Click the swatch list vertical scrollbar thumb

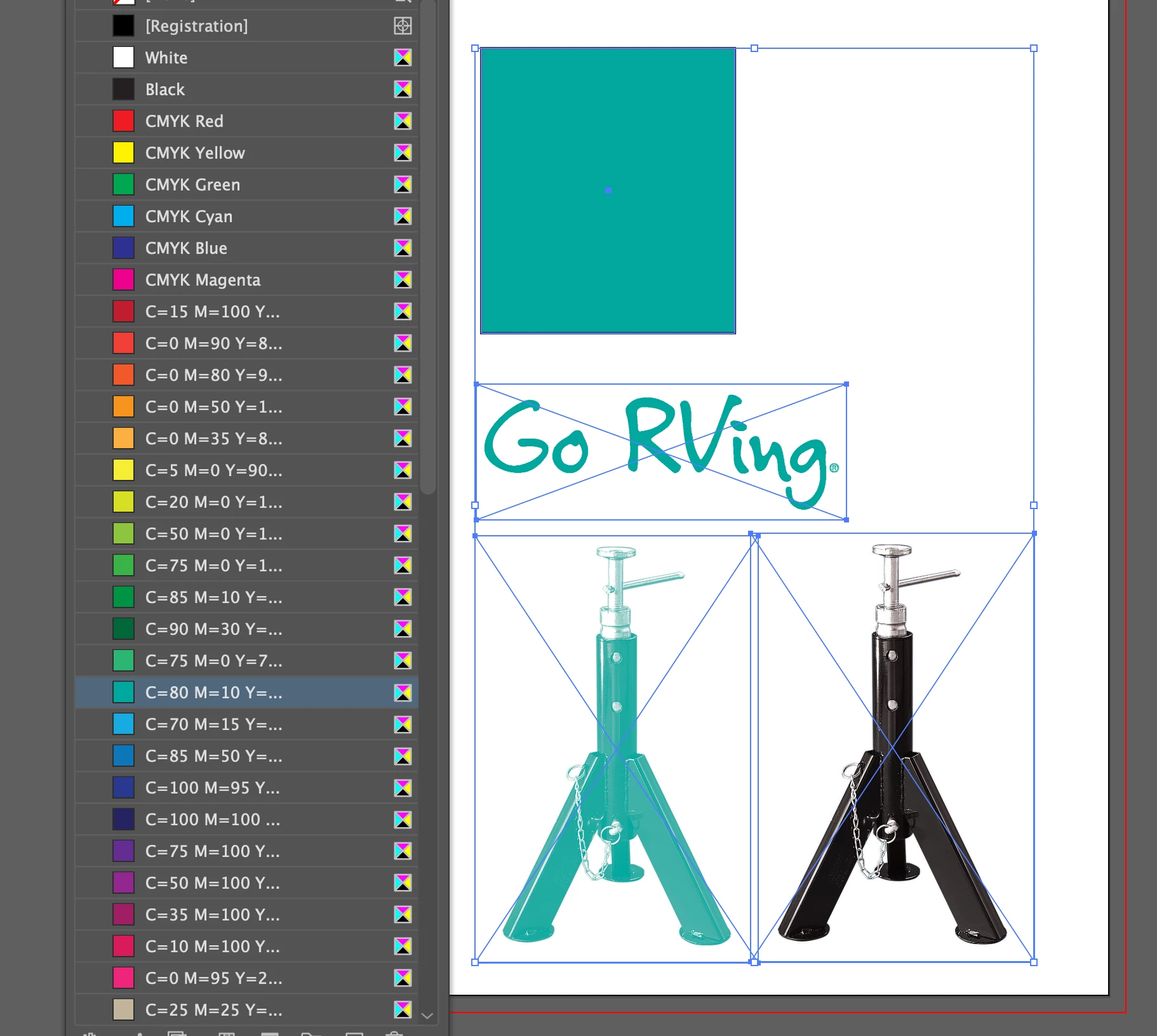click(429, 247)
